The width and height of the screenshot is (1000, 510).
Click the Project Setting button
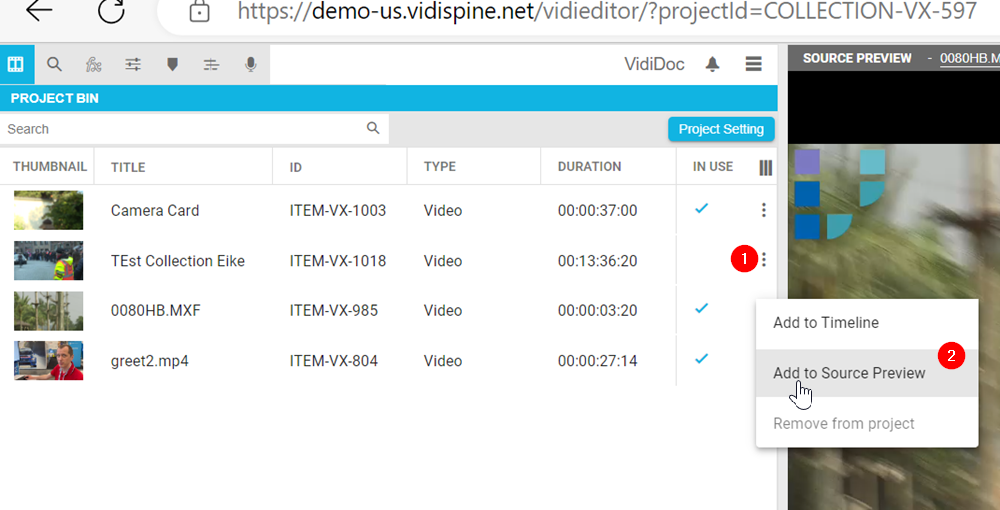(x=721, y=129)
